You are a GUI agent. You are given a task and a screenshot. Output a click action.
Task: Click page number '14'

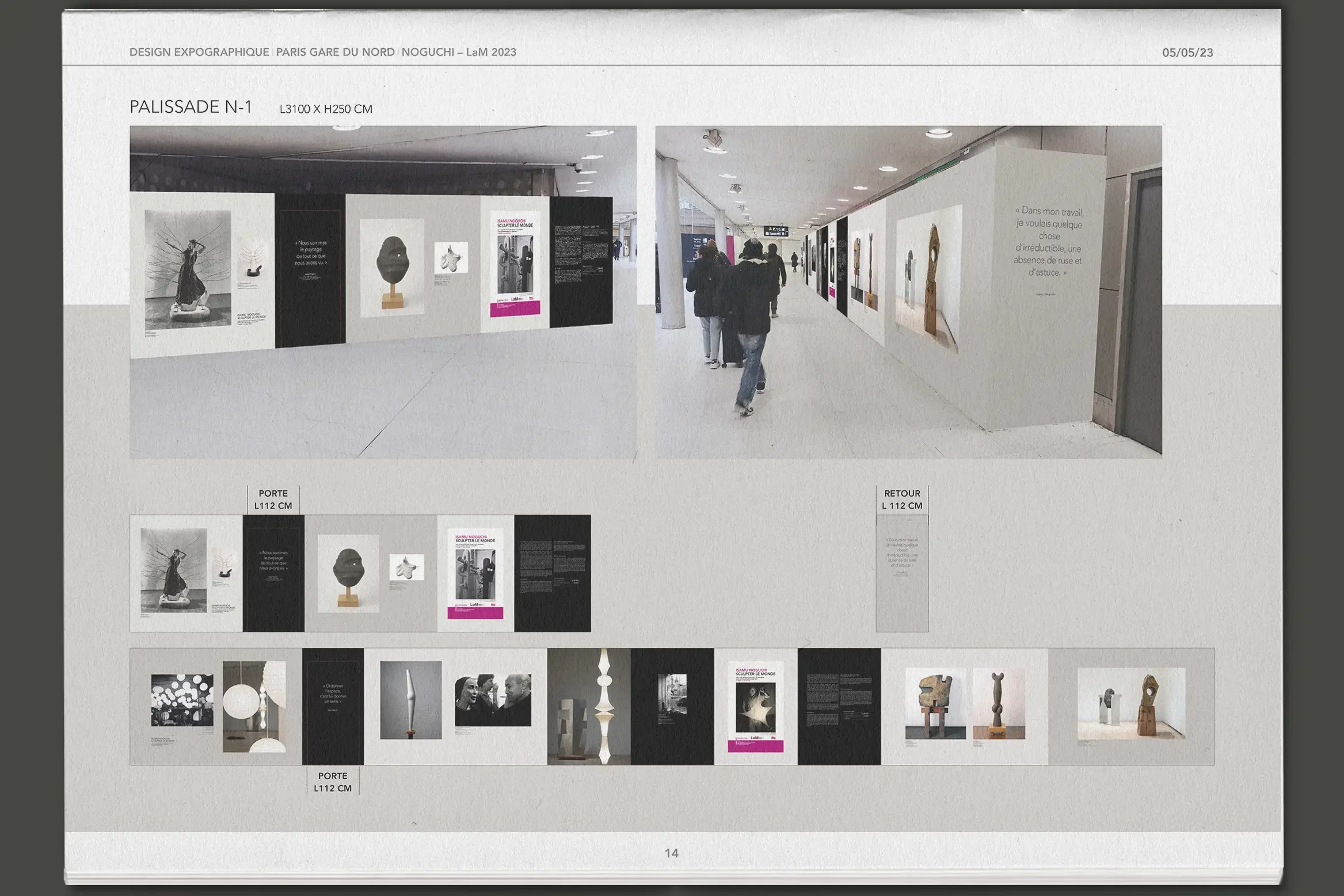point(672,853)
